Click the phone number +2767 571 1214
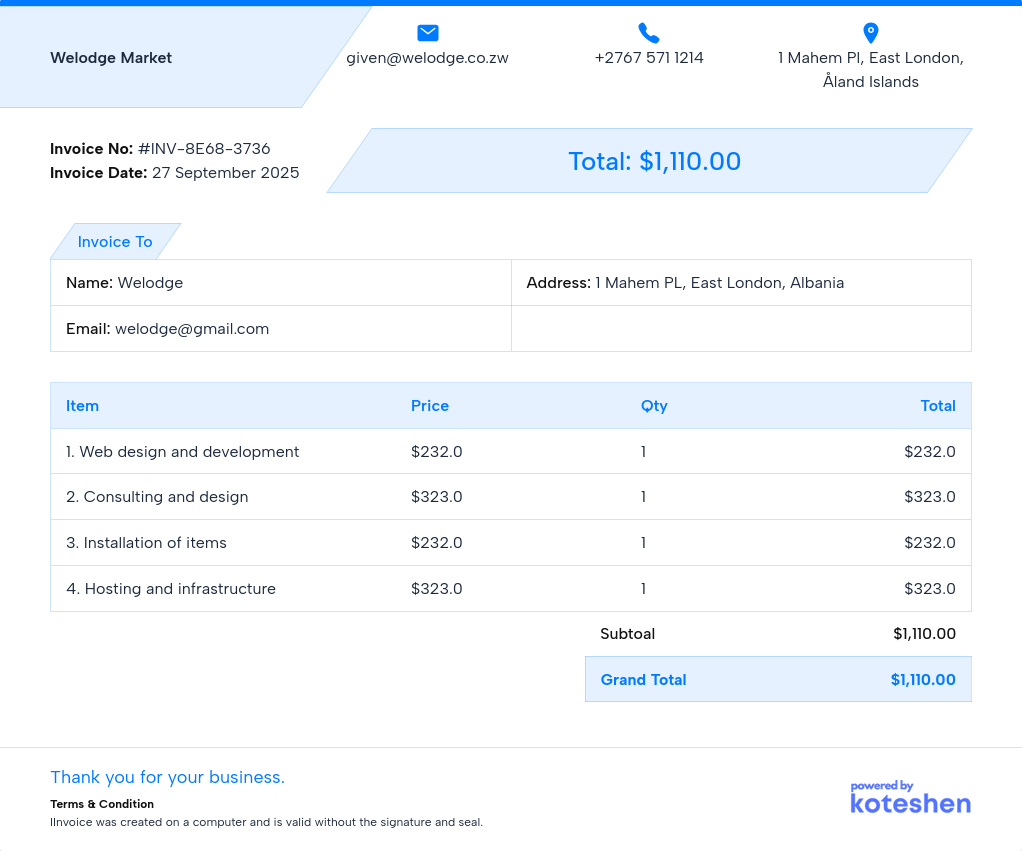1022x851 pixels. click(x=649, y=58)
